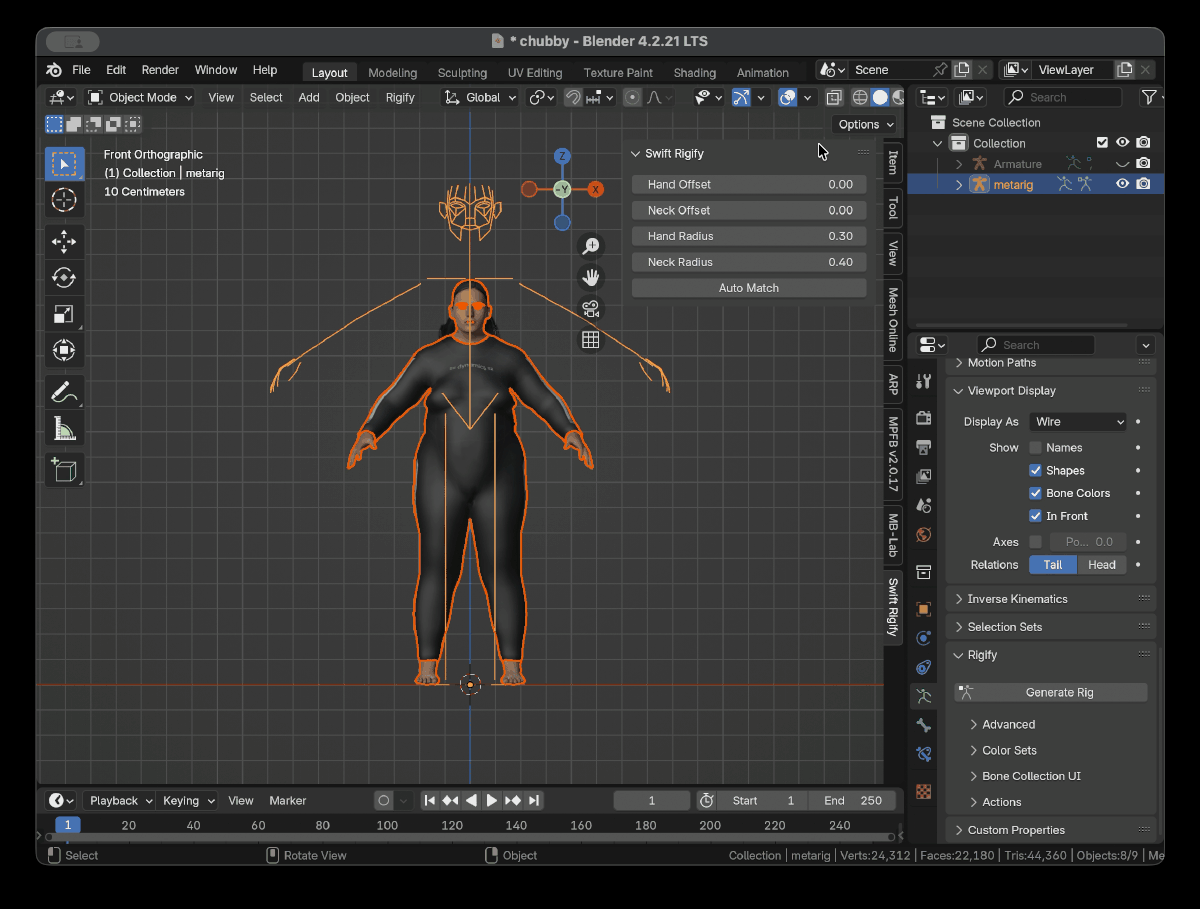This screenshot has height=909, width=1200.
Task: Choose the Add Cube tool
Action: (x=64, y=470)
